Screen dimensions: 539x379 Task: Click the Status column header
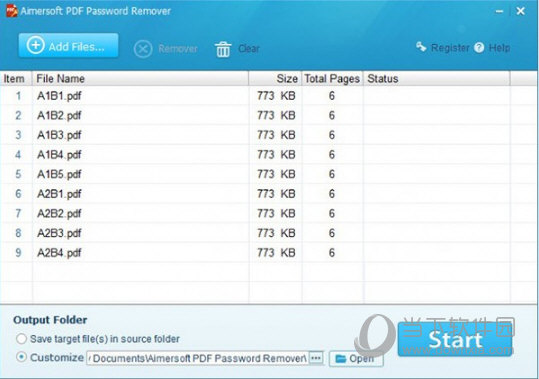[437, 79]
